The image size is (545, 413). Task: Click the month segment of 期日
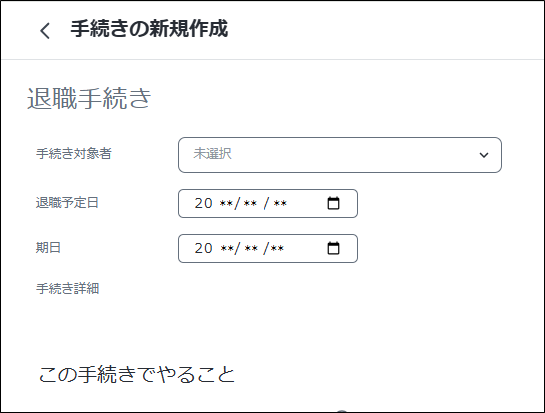coord(251,248)
